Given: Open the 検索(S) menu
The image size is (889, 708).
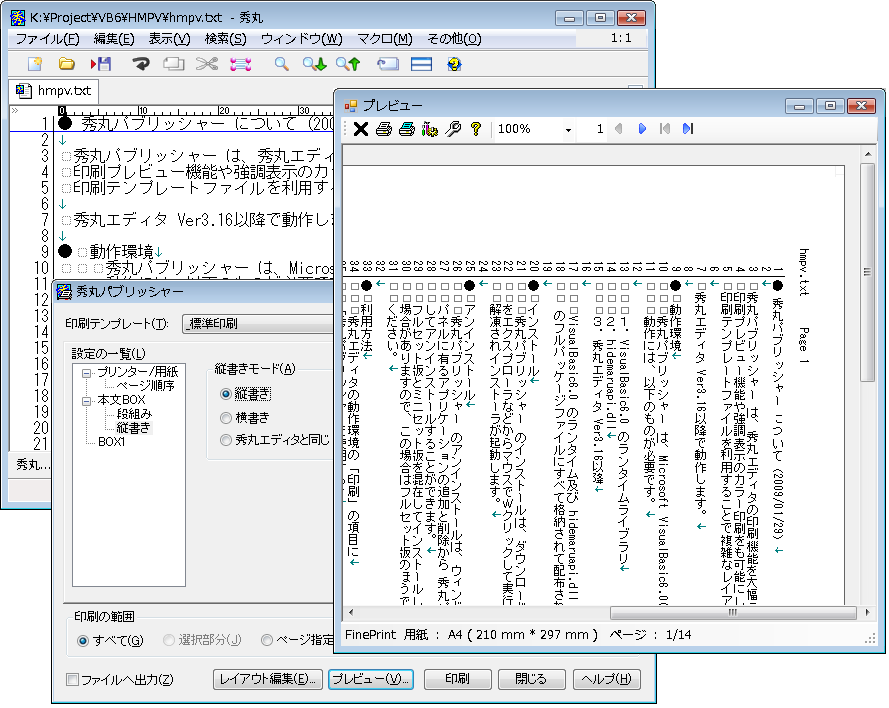Looking at the screenshot, I should [x=225, y=39].
